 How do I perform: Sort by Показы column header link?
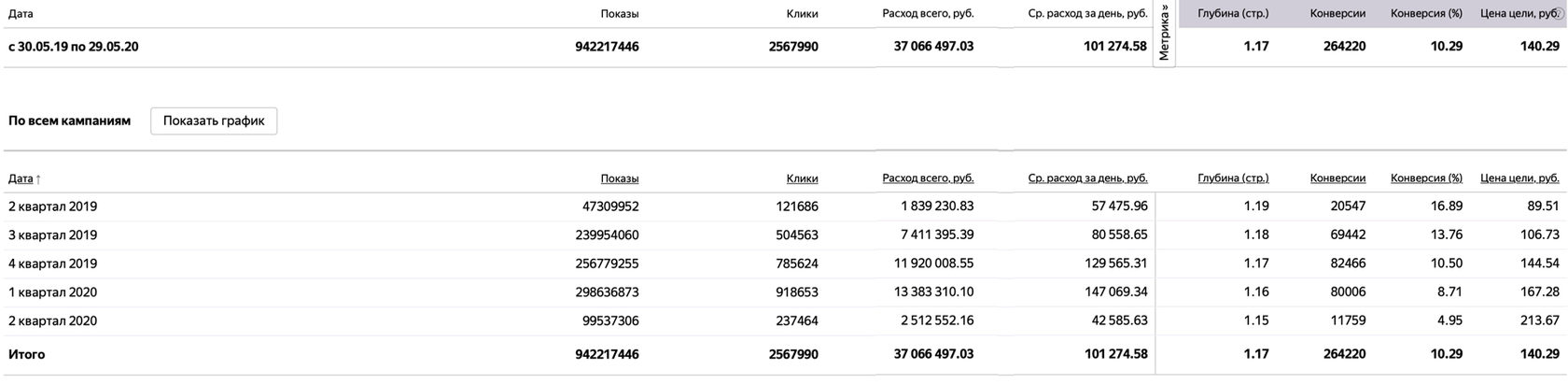point(620,178)
